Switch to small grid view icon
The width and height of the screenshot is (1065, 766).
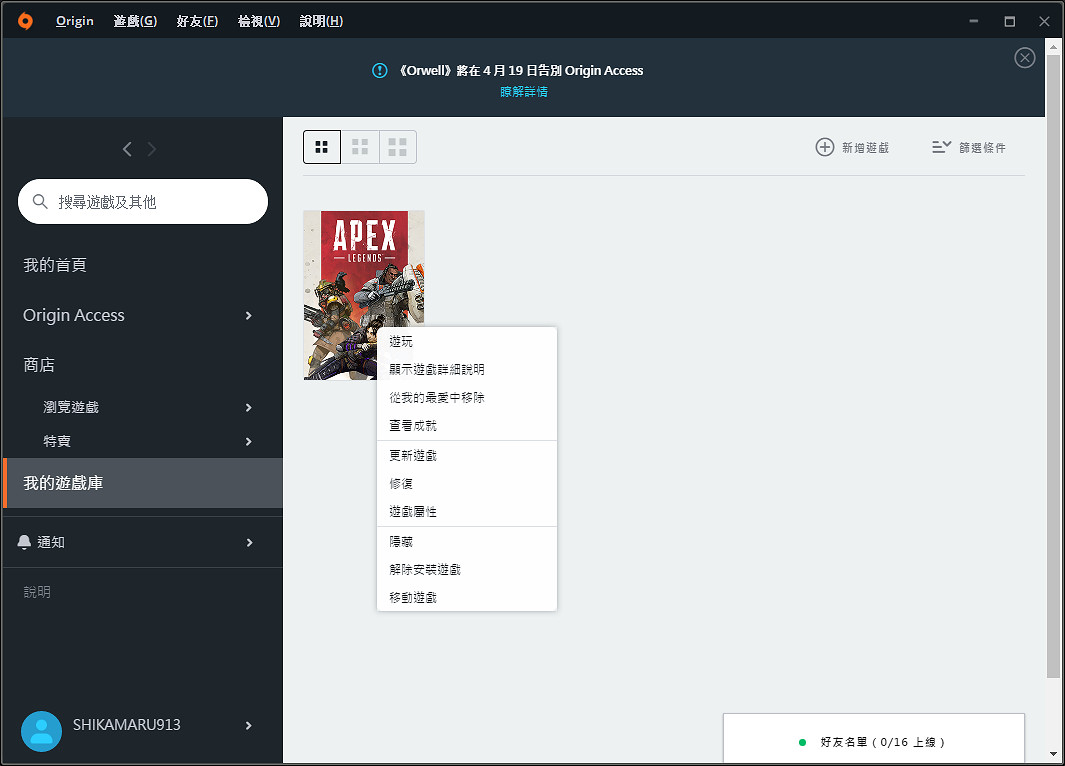[398, 147]
